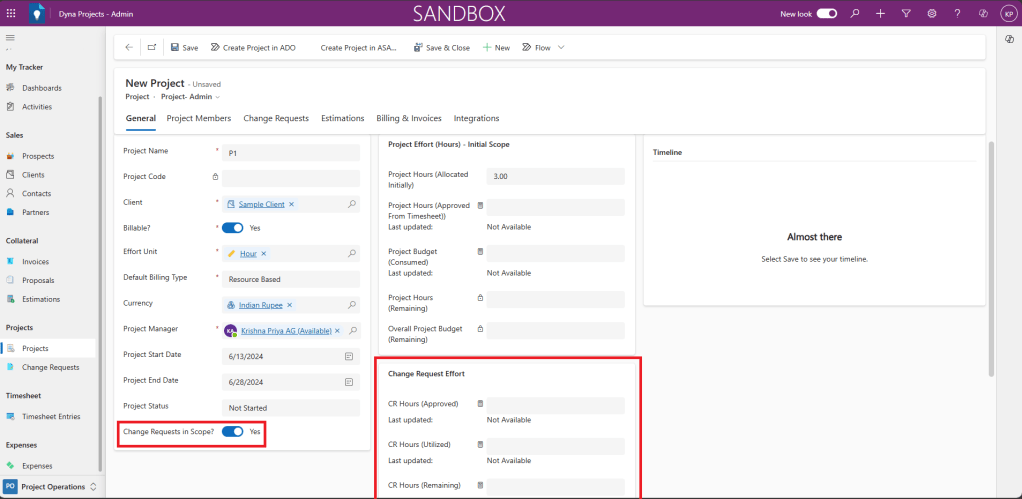The image size is (1022, 499).
Task: Open the Sample Client link
Action: coord(261,204)
